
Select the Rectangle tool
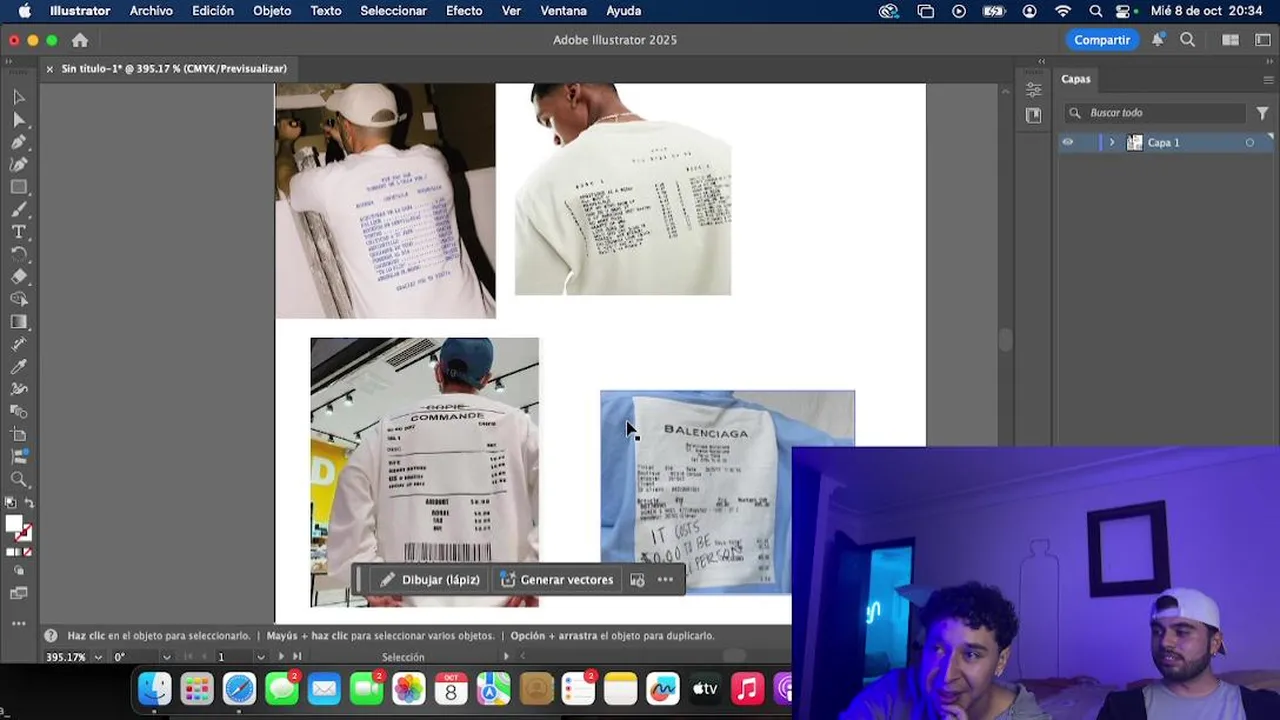(18, 187)
